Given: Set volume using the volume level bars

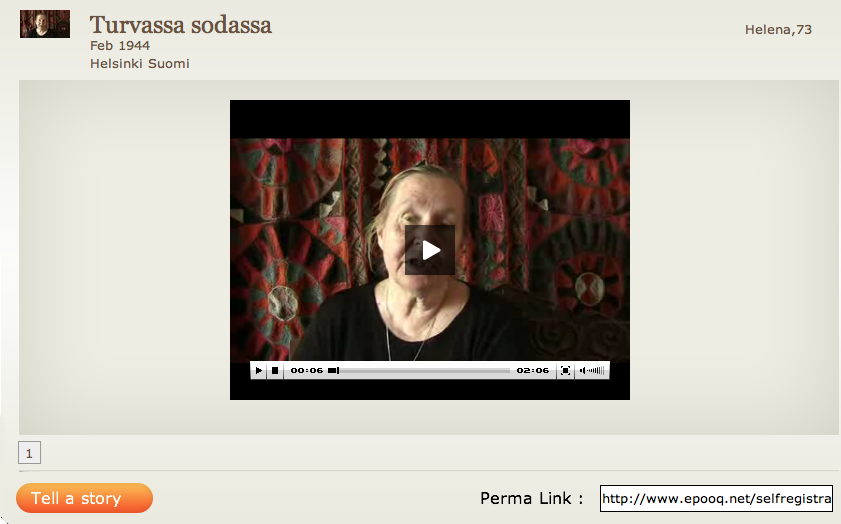Looking at the screenshot, I should 596,371.
